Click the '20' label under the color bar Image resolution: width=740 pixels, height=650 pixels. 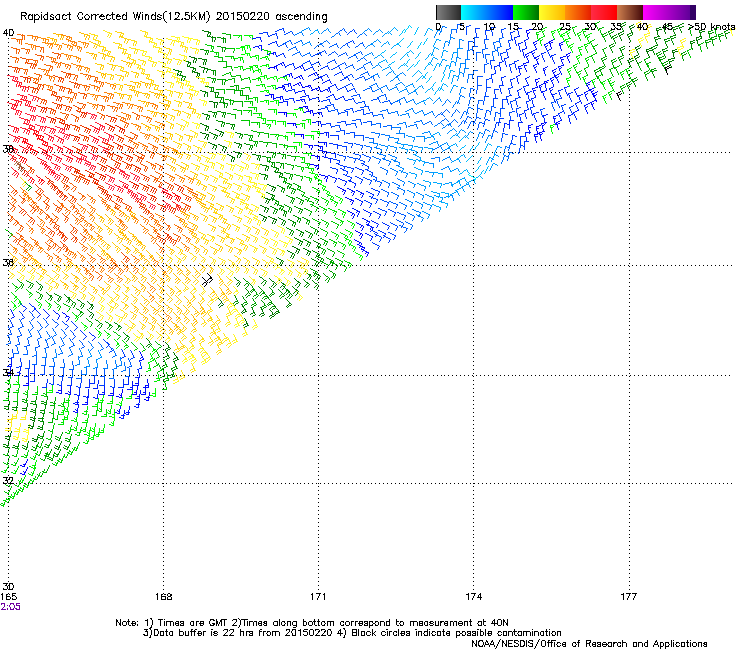(538, 26)
